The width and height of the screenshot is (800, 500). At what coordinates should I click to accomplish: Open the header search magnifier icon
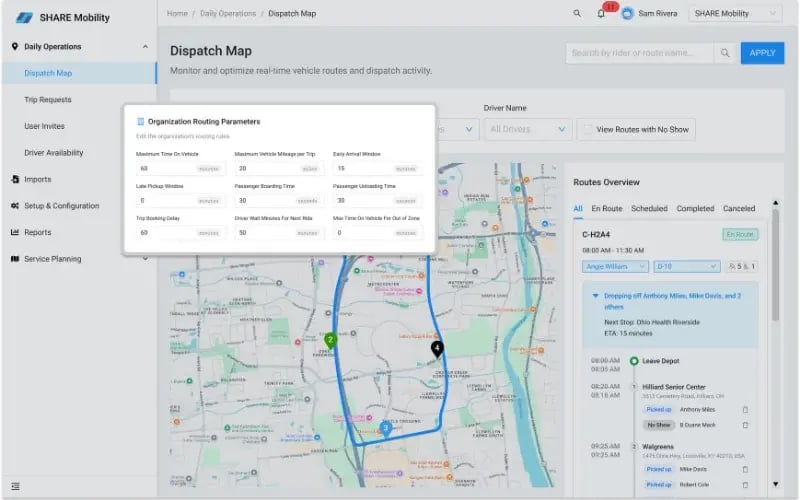click(x=577, y=13)
